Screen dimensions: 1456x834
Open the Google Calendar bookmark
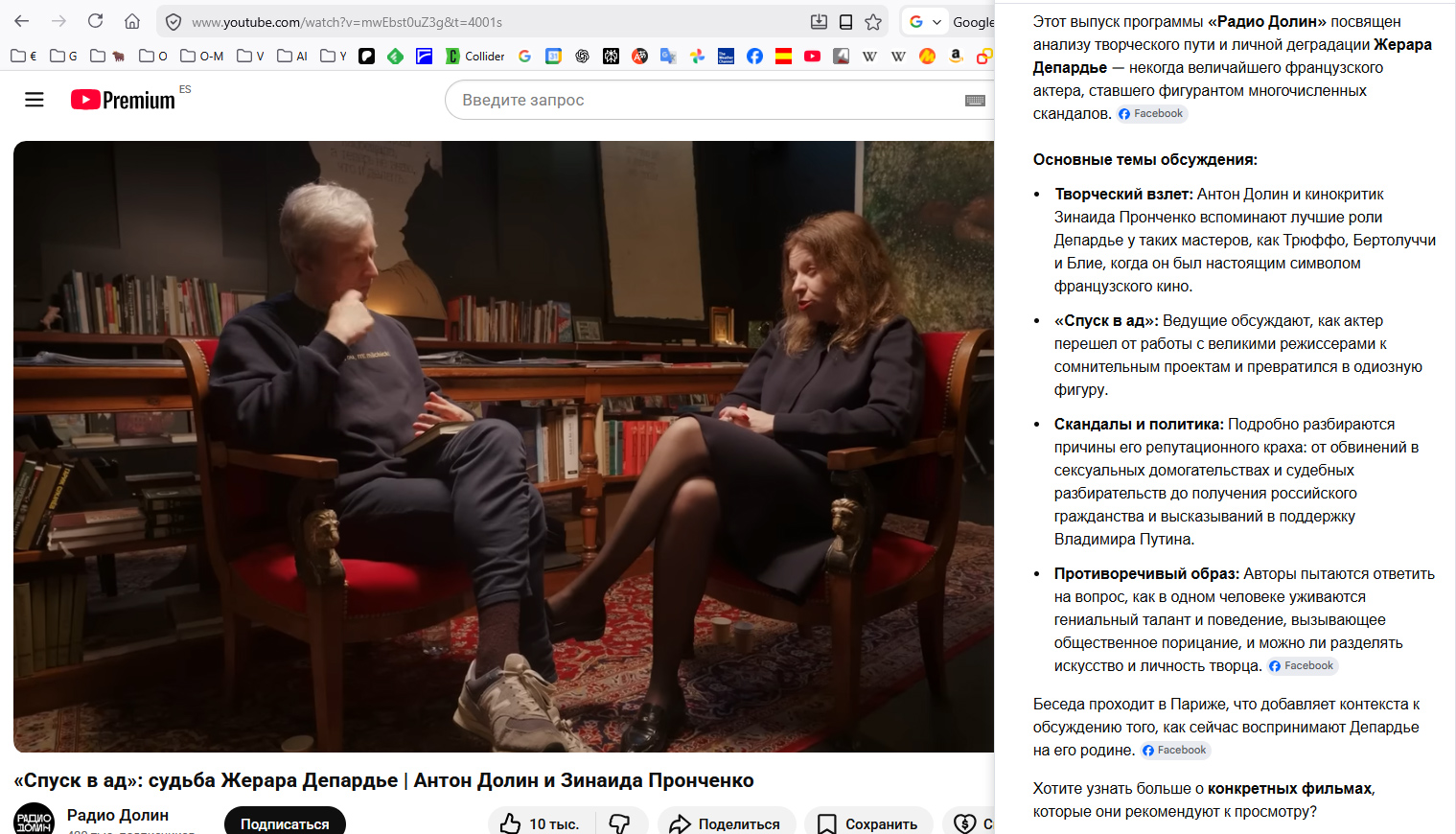pos(553,56)
